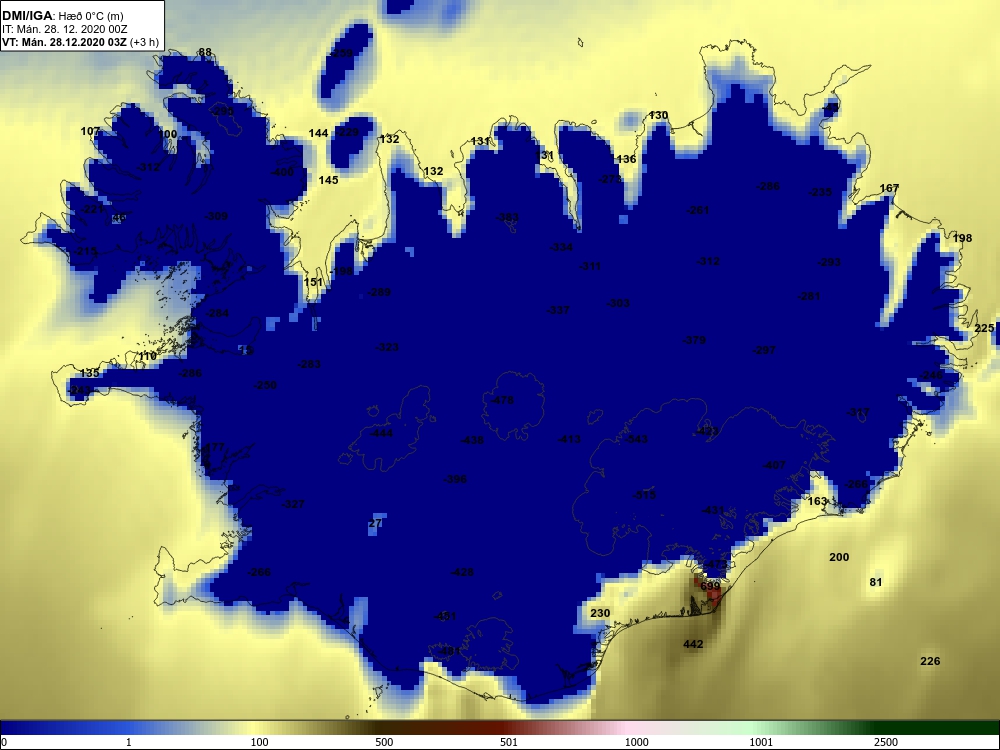Screen dimensions: 1000x750
Task: Click the map value 225 on the east coast
Action: pyautogui.click(x=985, y=328)
